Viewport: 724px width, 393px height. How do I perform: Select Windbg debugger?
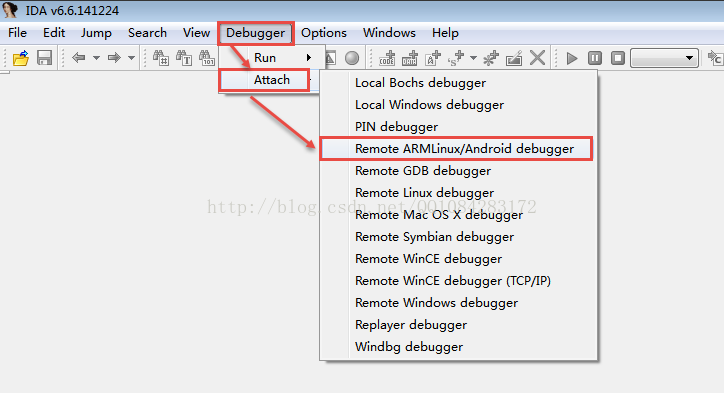tap(458, 347)
